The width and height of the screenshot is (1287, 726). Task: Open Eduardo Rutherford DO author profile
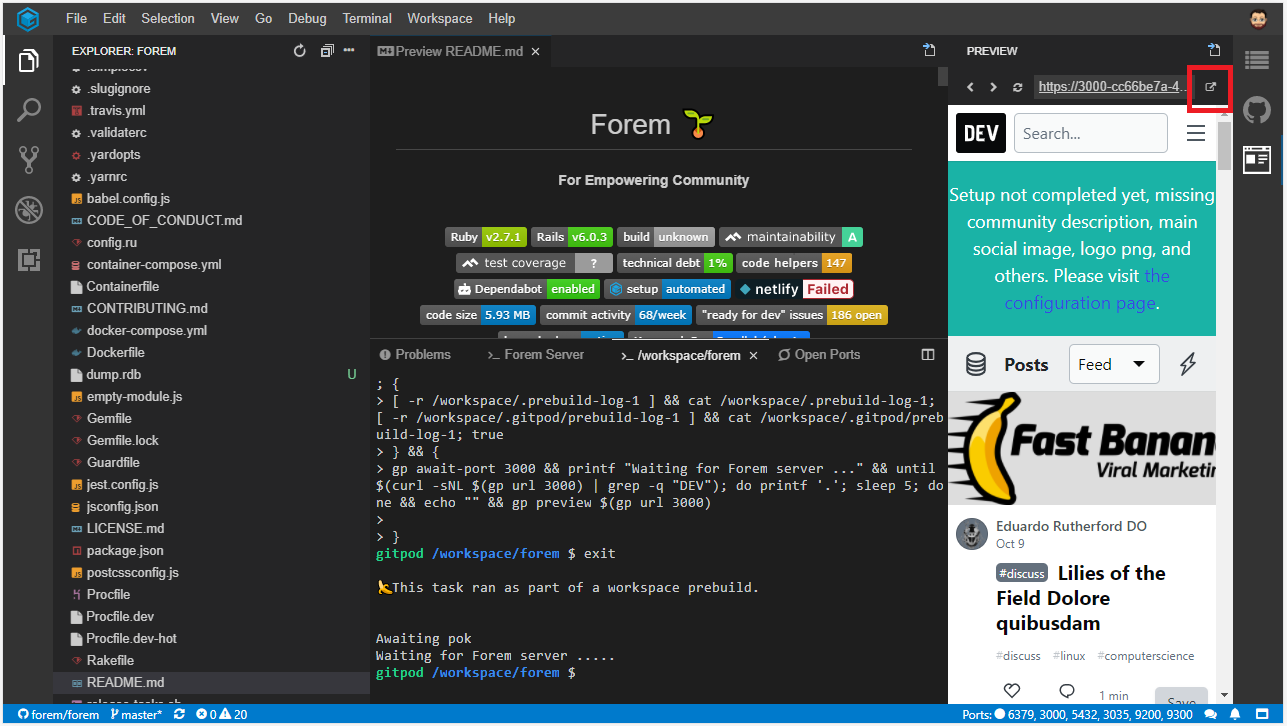tap(1071, 526)
